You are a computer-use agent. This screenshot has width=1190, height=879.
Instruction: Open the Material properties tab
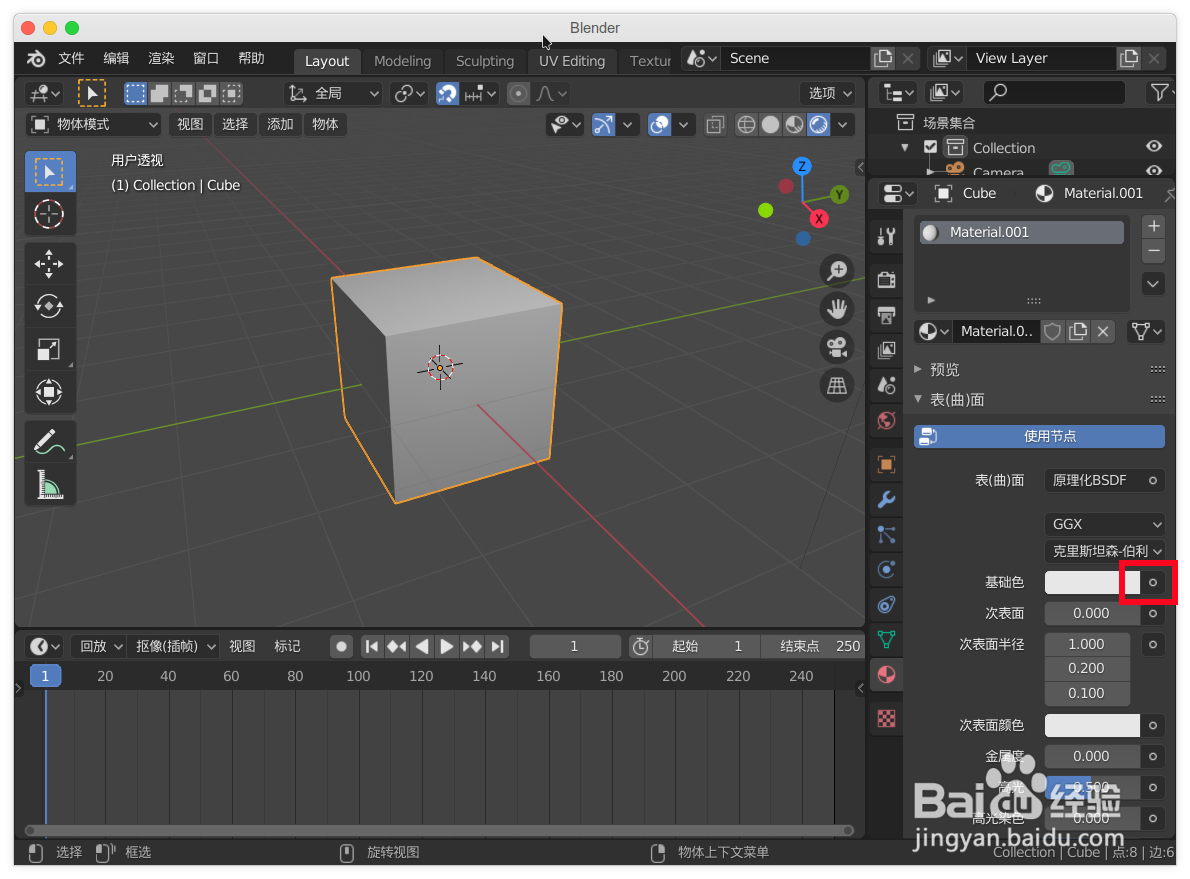886,675
